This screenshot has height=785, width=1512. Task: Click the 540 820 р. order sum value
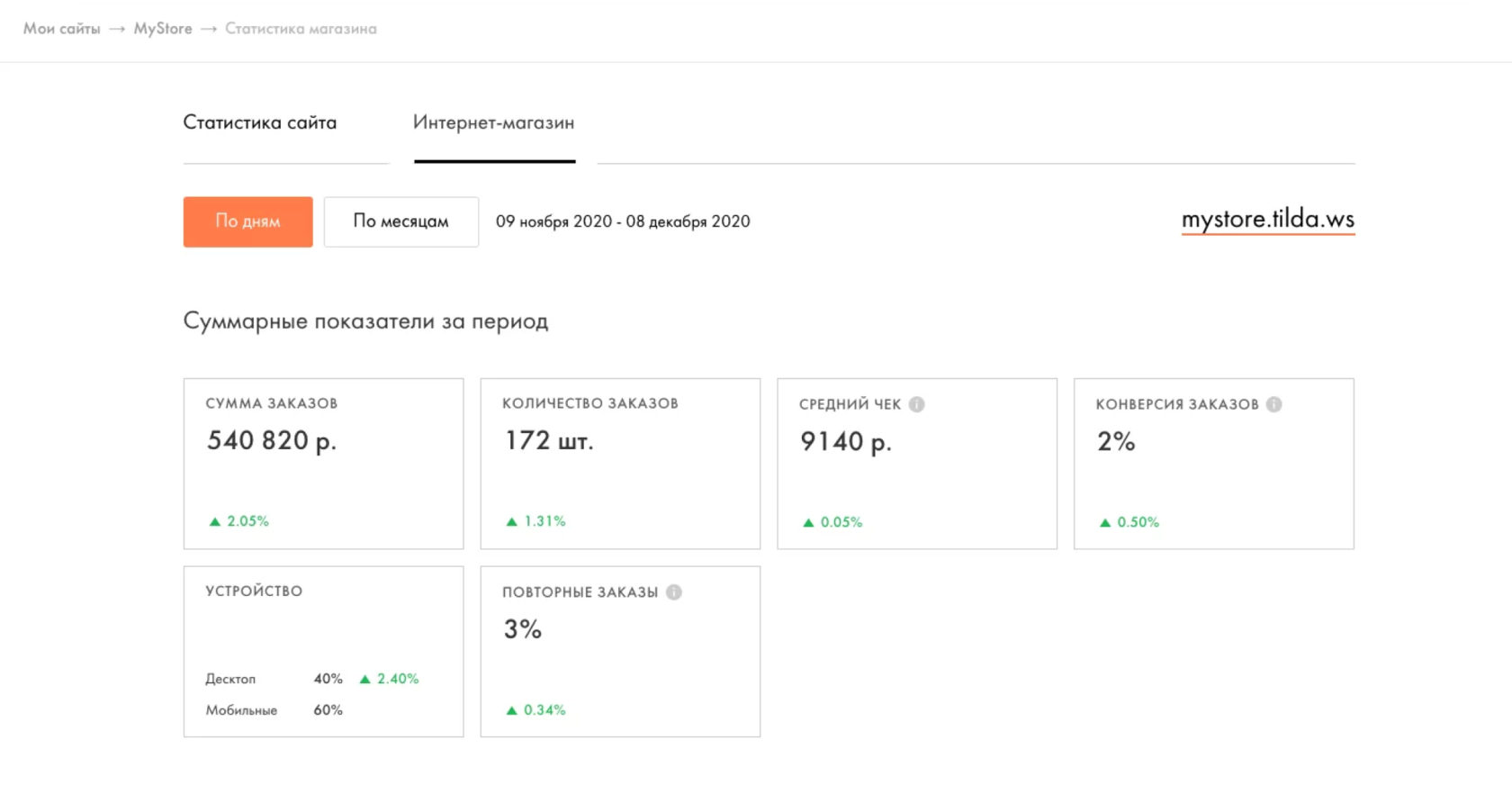[x=272, y=440]
